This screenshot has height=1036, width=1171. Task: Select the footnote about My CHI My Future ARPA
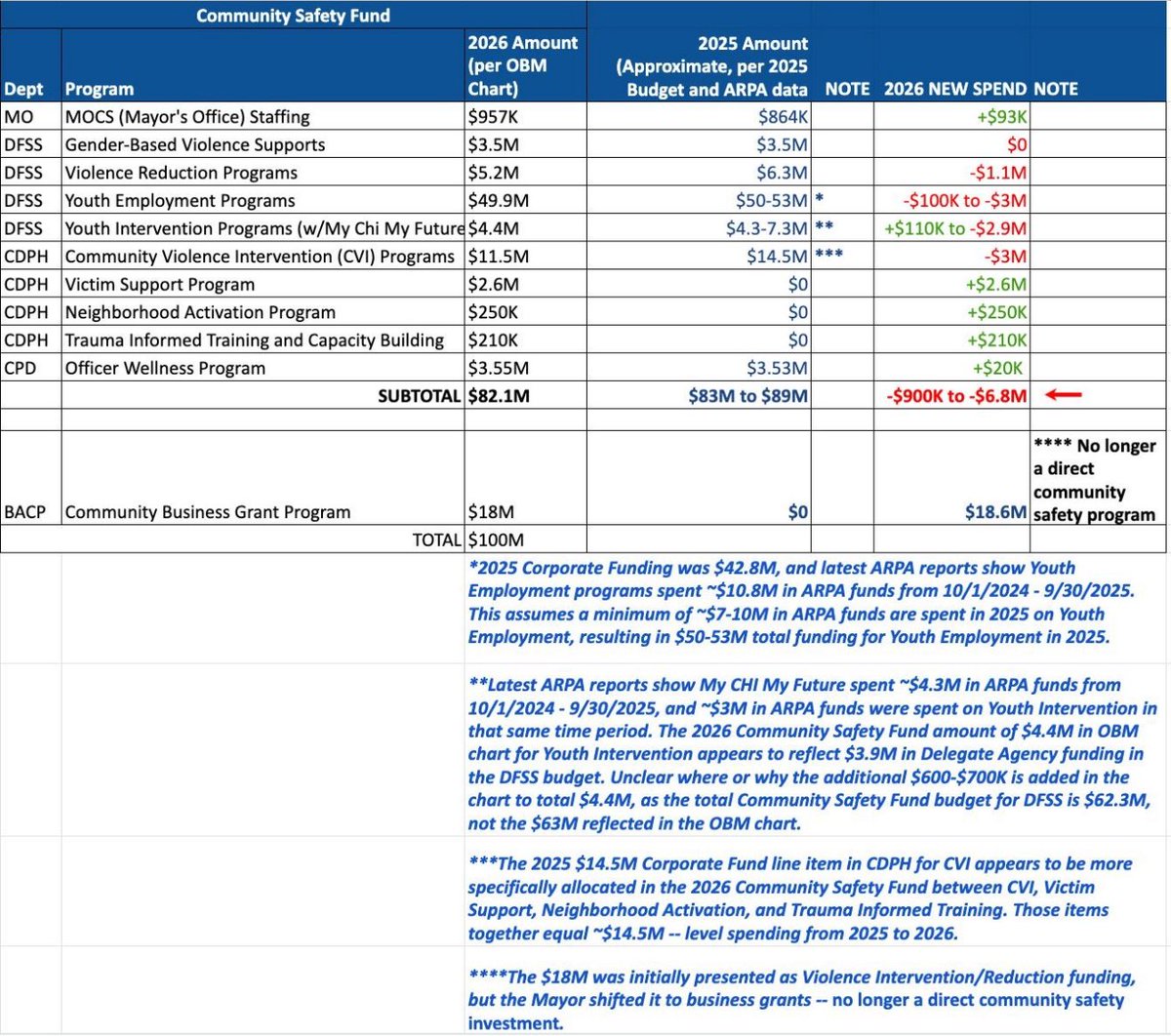812,754
